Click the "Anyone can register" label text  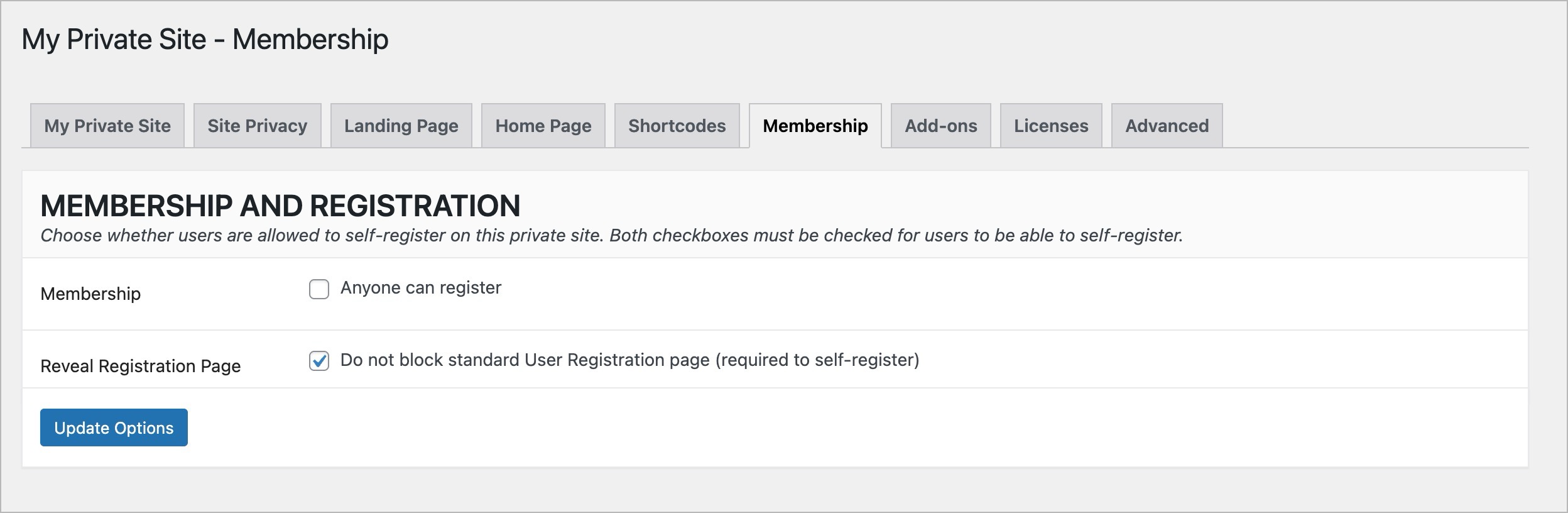tap(421, 288)
